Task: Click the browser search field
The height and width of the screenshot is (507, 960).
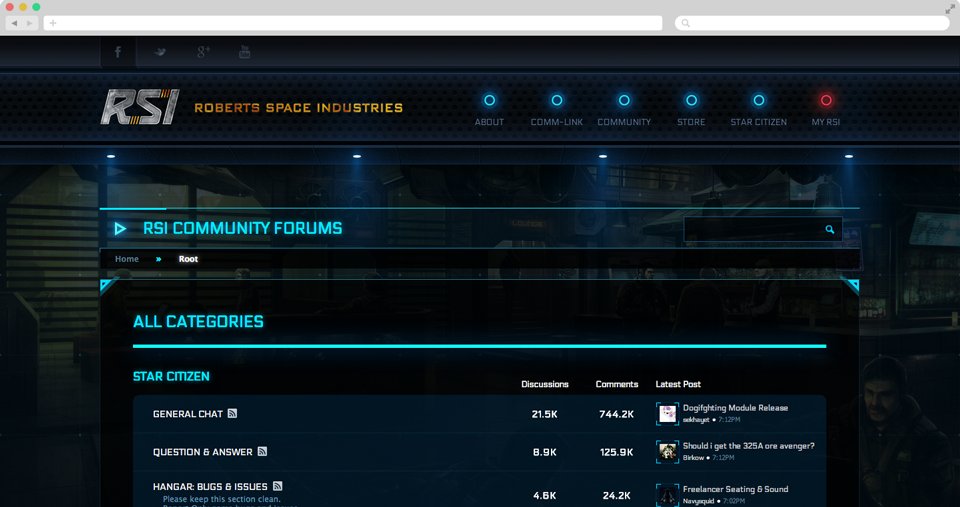Action: 812,23
